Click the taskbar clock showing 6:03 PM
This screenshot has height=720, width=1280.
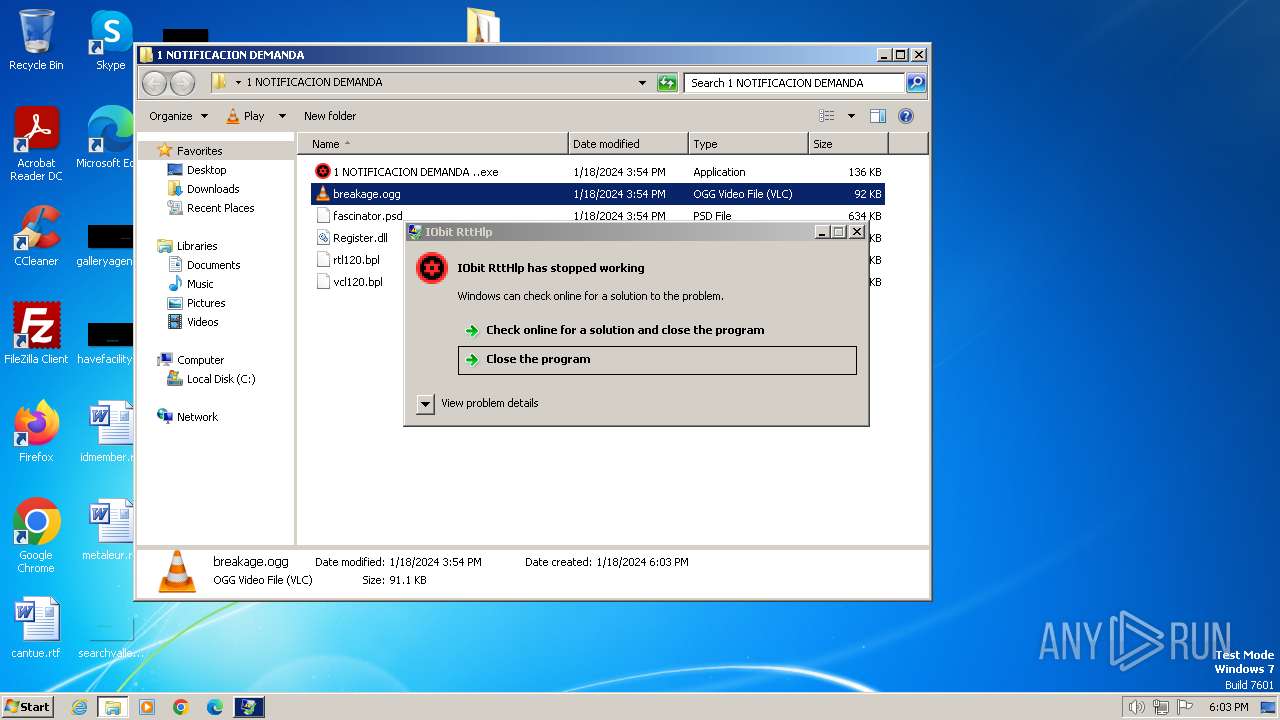tap(1228, 707)
